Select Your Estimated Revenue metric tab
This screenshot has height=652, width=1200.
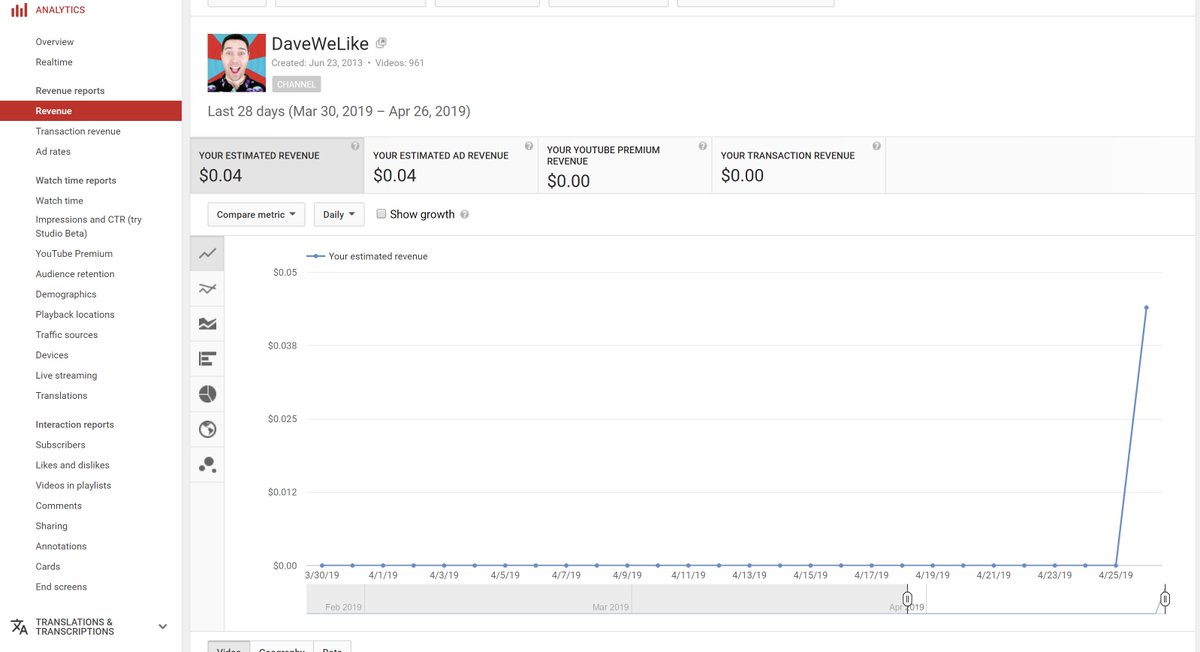[277, 165]
